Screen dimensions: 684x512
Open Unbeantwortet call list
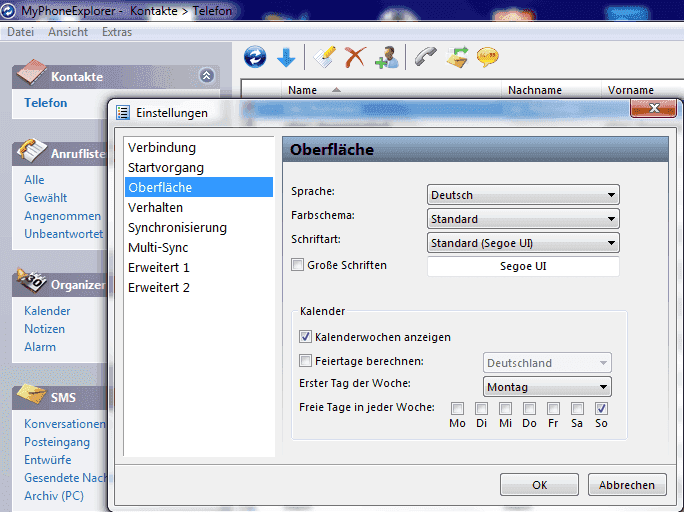coord(64,234)
